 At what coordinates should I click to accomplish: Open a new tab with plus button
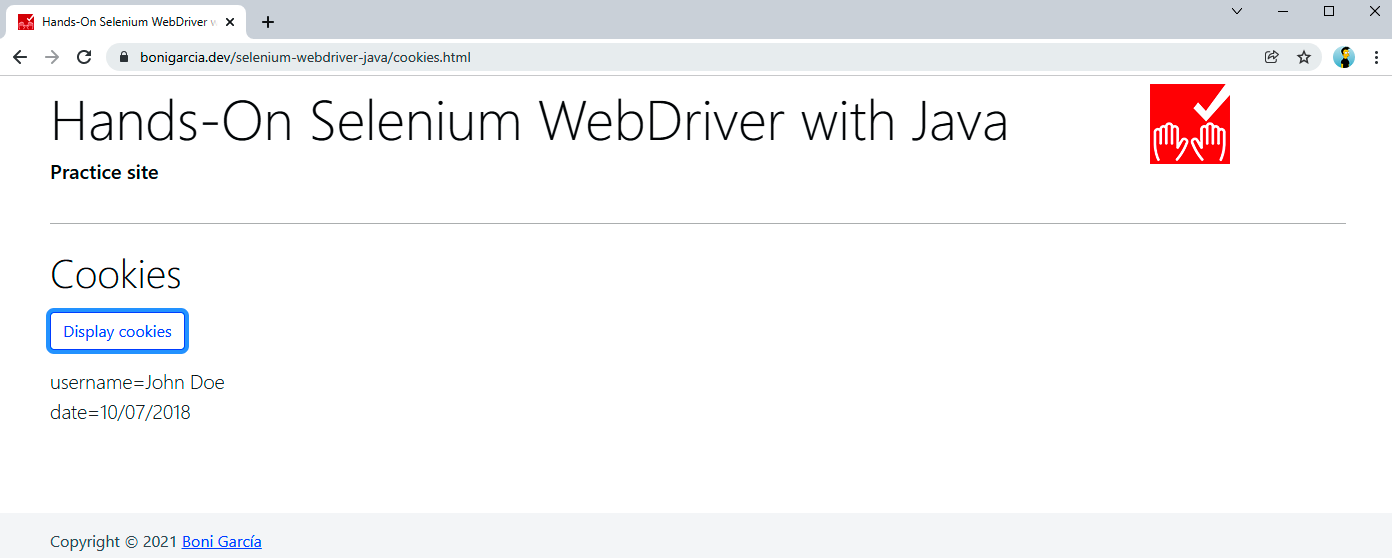tap(268, 22)
